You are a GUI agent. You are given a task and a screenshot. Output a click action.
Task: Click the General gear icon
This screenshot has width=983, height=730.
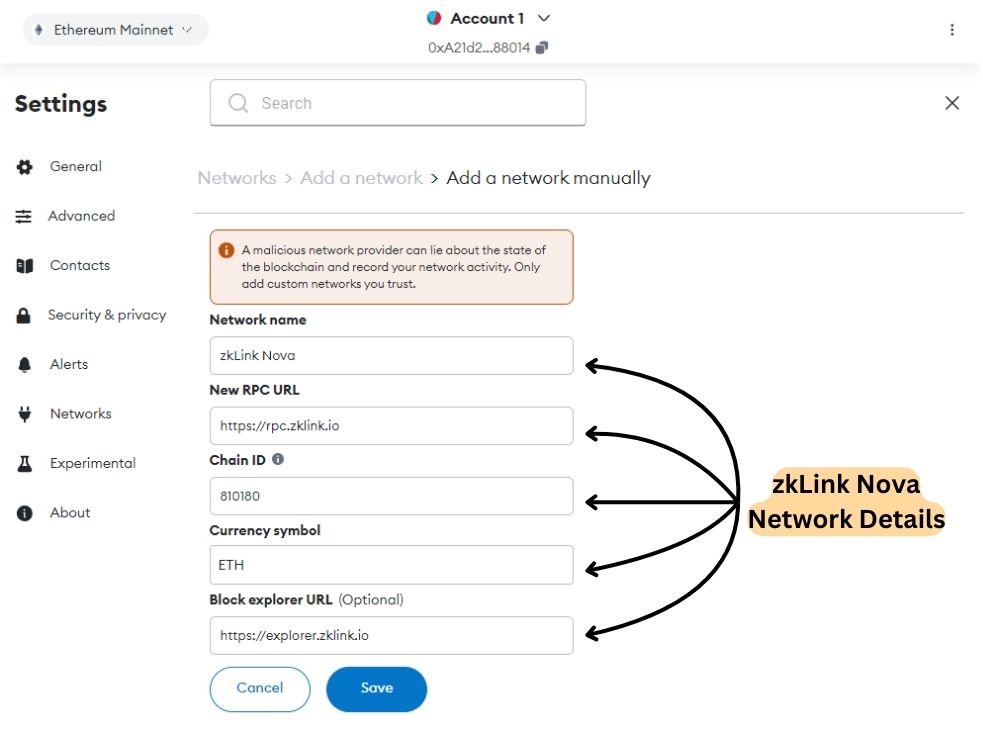tap(24, 167)
